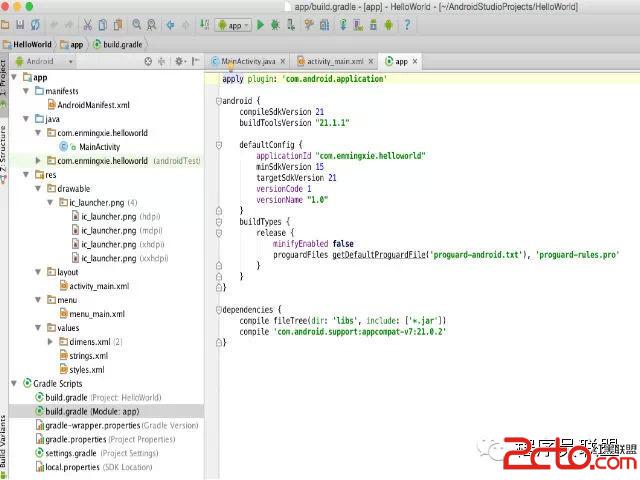Select the app editor tab
Screen dimensions: 640x480
click(x=401, y=62)
